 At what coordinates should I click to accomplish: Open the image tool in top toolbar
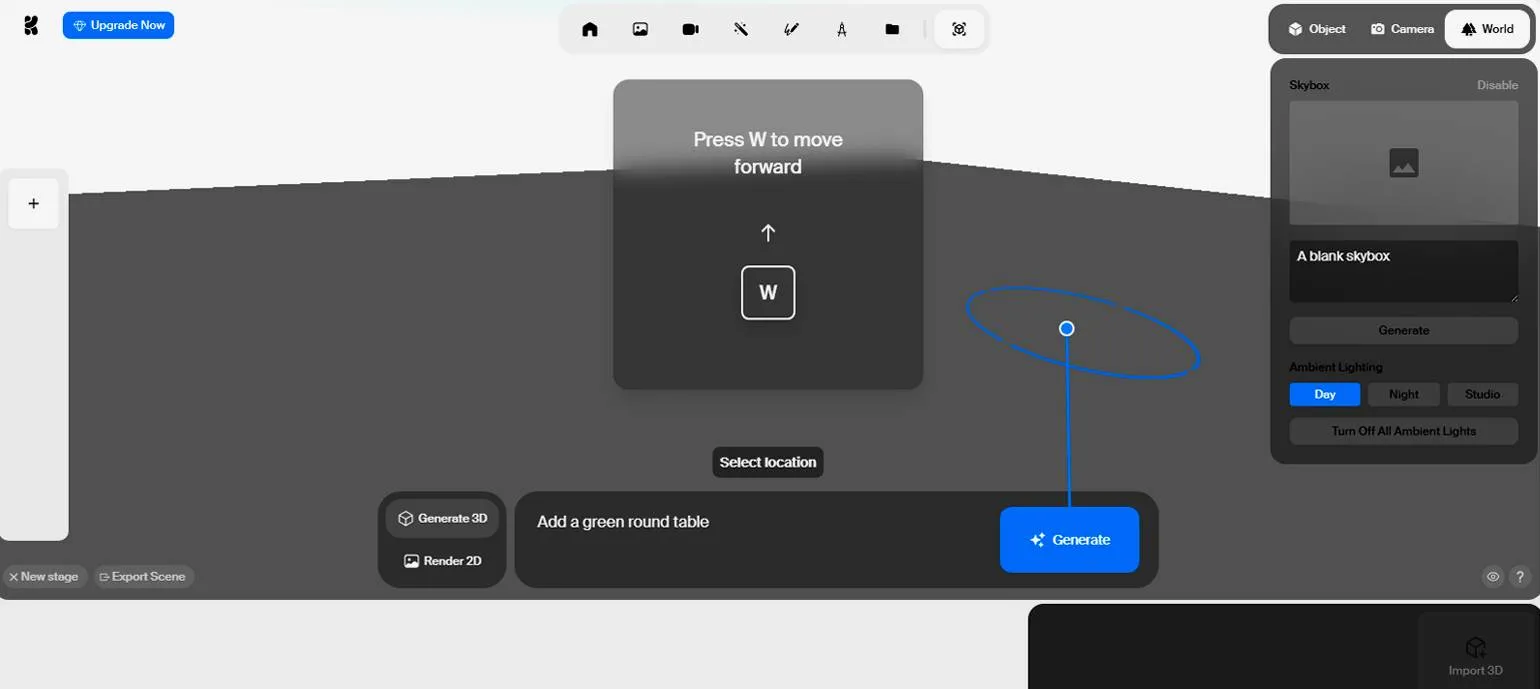[640, 29]
